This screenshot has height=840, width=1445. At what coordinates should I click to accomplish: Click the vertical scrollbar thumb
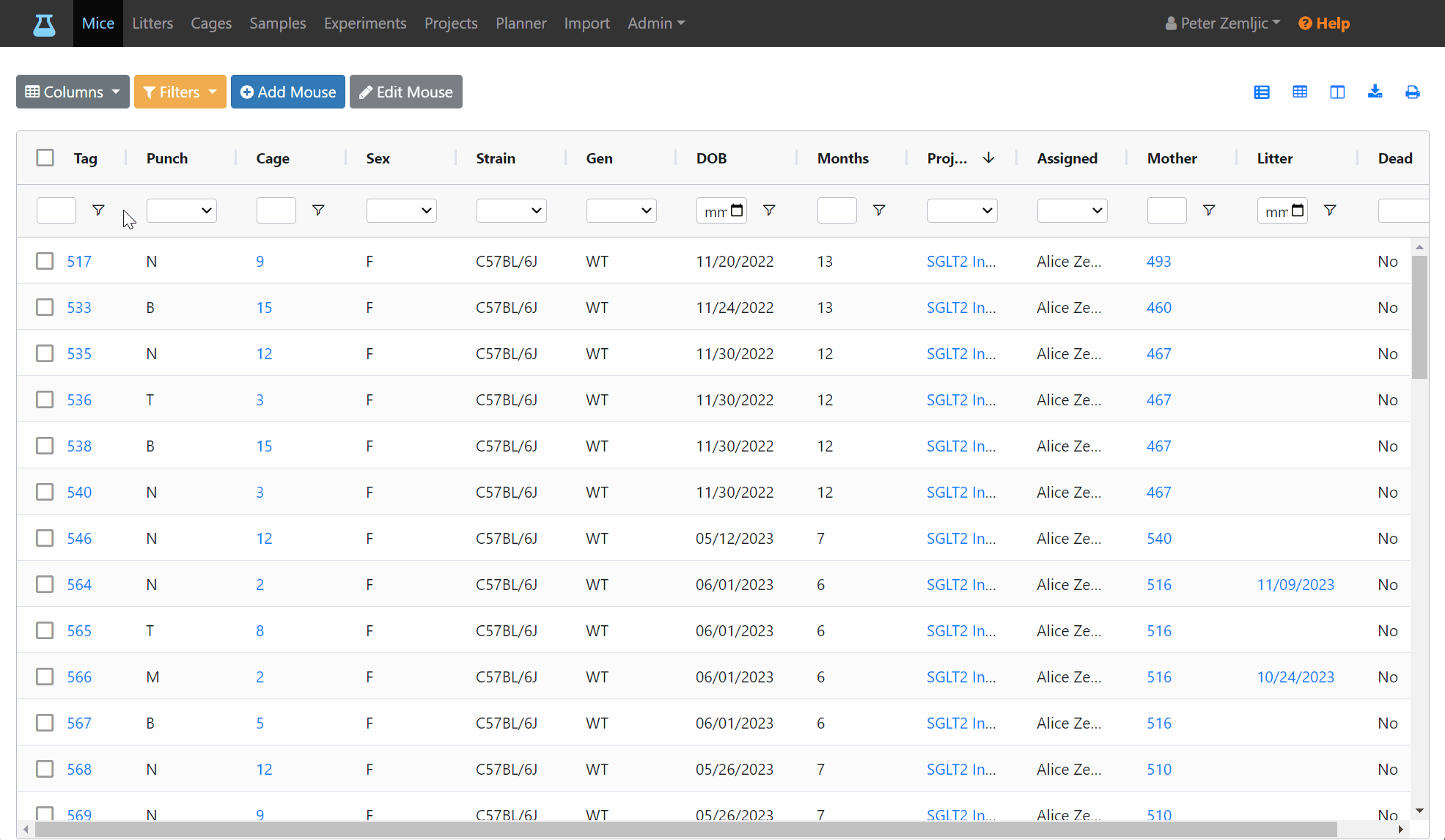[1419, 317]
